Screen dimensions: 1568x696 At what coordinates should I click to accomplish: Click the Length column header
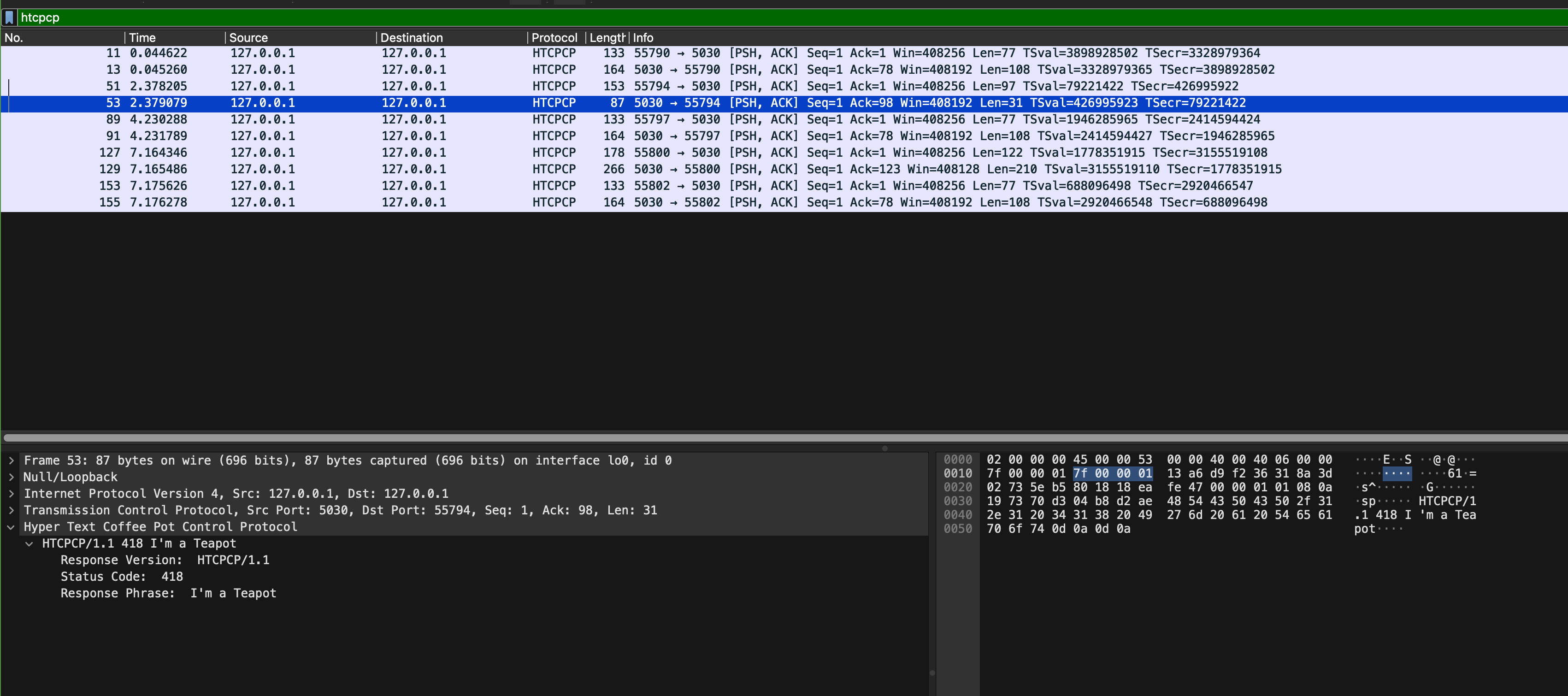click(x=606, y=38)
